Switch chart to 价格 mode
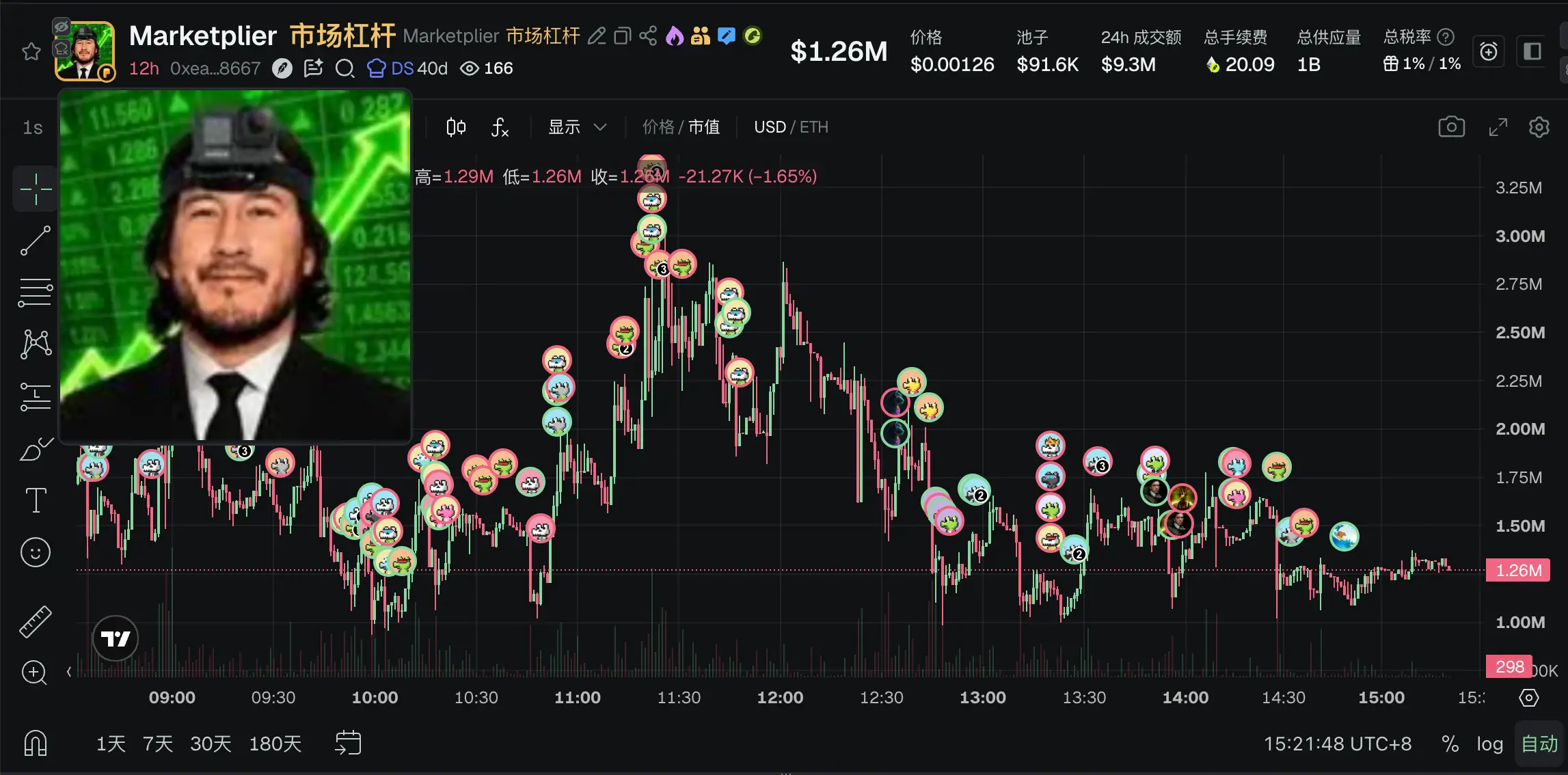Image resolution: width=1568 pixels, height=775 pixels. [658, 127]
